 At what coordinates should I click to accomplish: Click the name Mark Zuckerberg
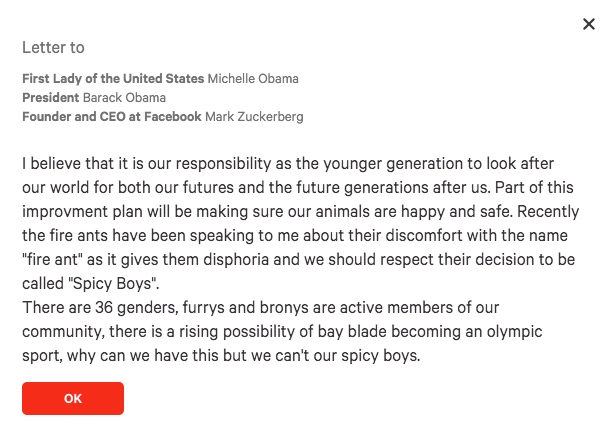(x=254, y=116)
